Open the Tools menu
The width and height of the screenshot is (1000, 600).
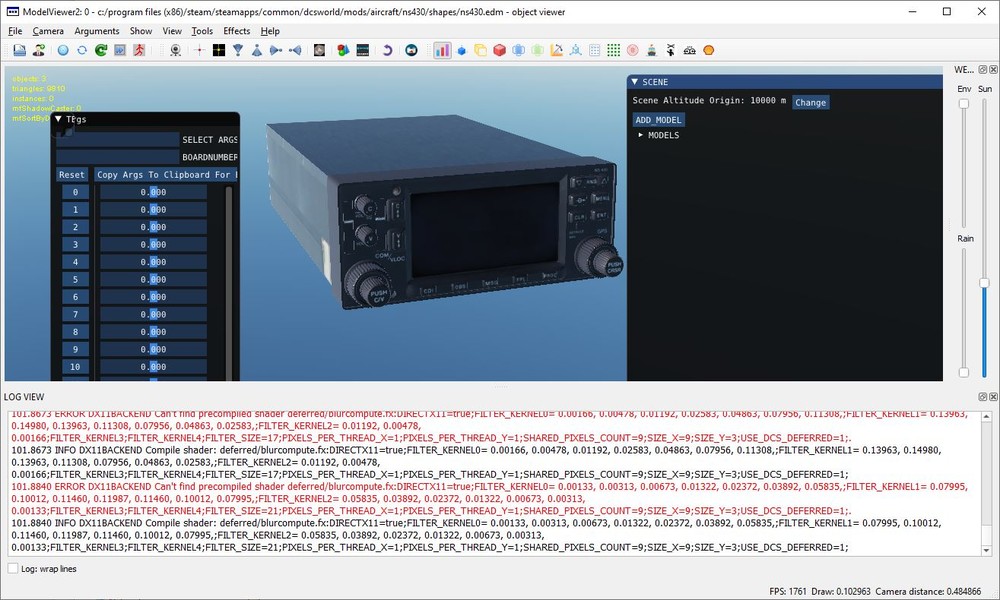click(202, 31)
